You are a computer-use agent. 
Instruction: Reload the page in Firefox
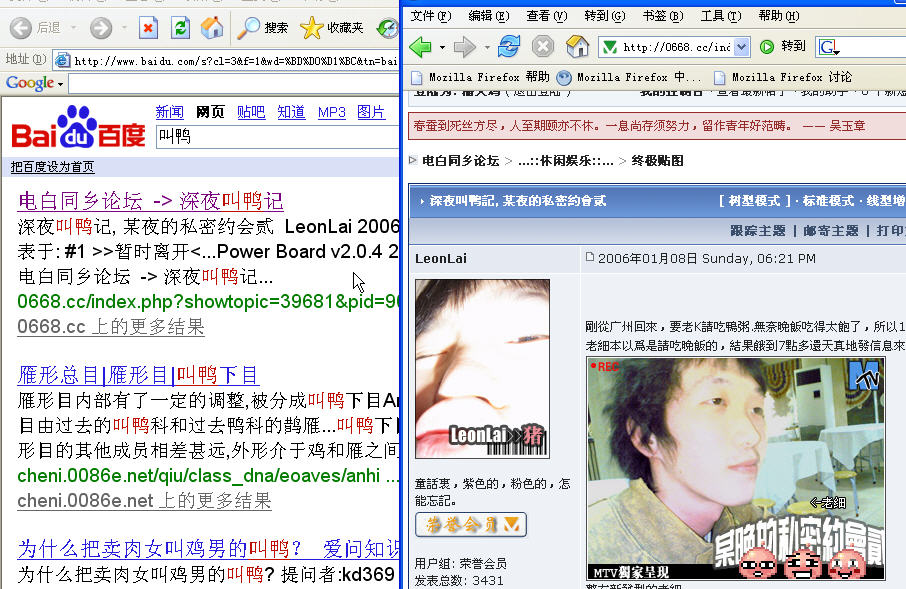[509, 47]
